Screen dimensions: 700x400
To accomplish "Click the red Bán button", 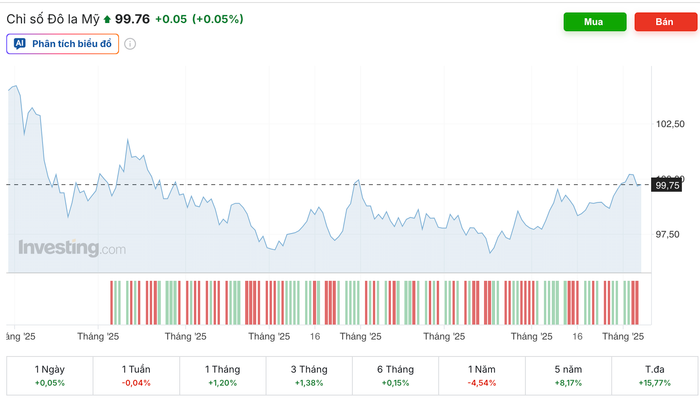I will point(665,22).
